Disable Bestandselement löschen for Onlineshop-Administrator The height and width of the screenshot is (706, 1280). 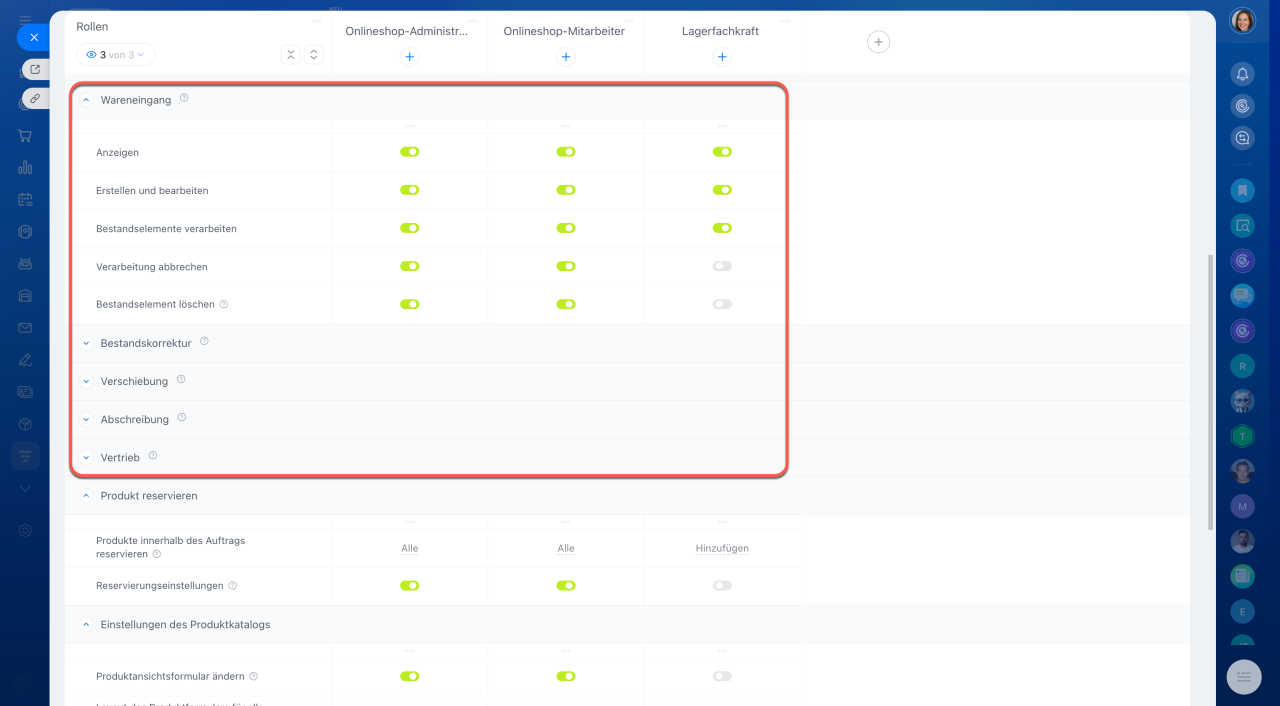coord(409,304)
